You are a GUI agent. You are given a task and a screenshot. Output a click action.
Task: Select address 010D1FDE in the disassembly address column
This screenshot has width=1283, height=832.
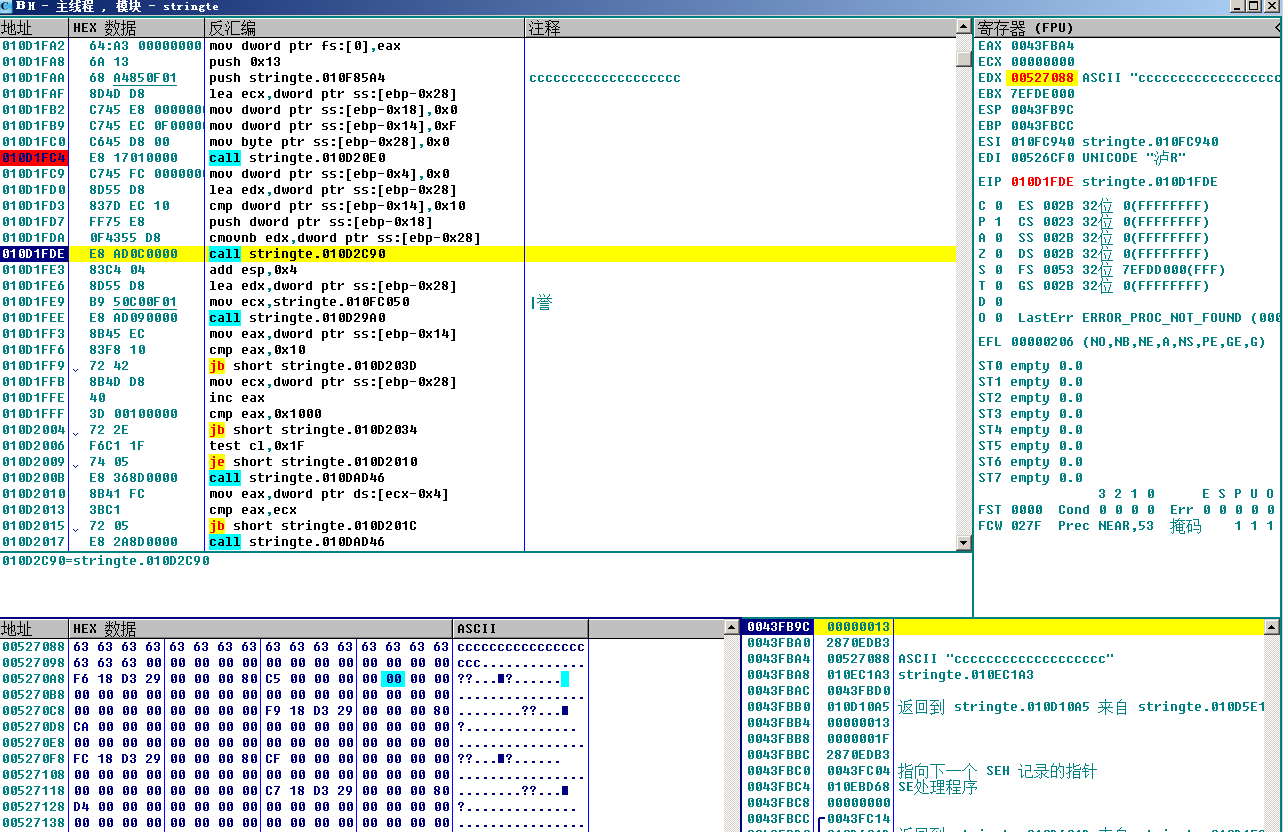[34, 254]
